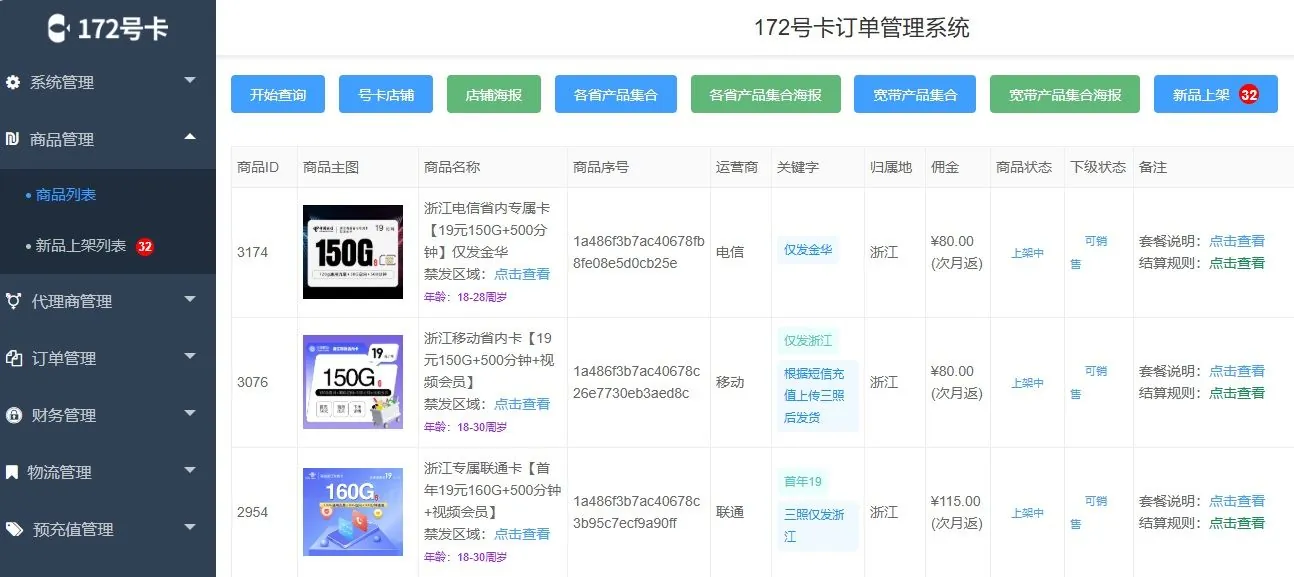Click the 各省产品集合海报 button
Screen dimensions: 1294x577
pos(766,95)
